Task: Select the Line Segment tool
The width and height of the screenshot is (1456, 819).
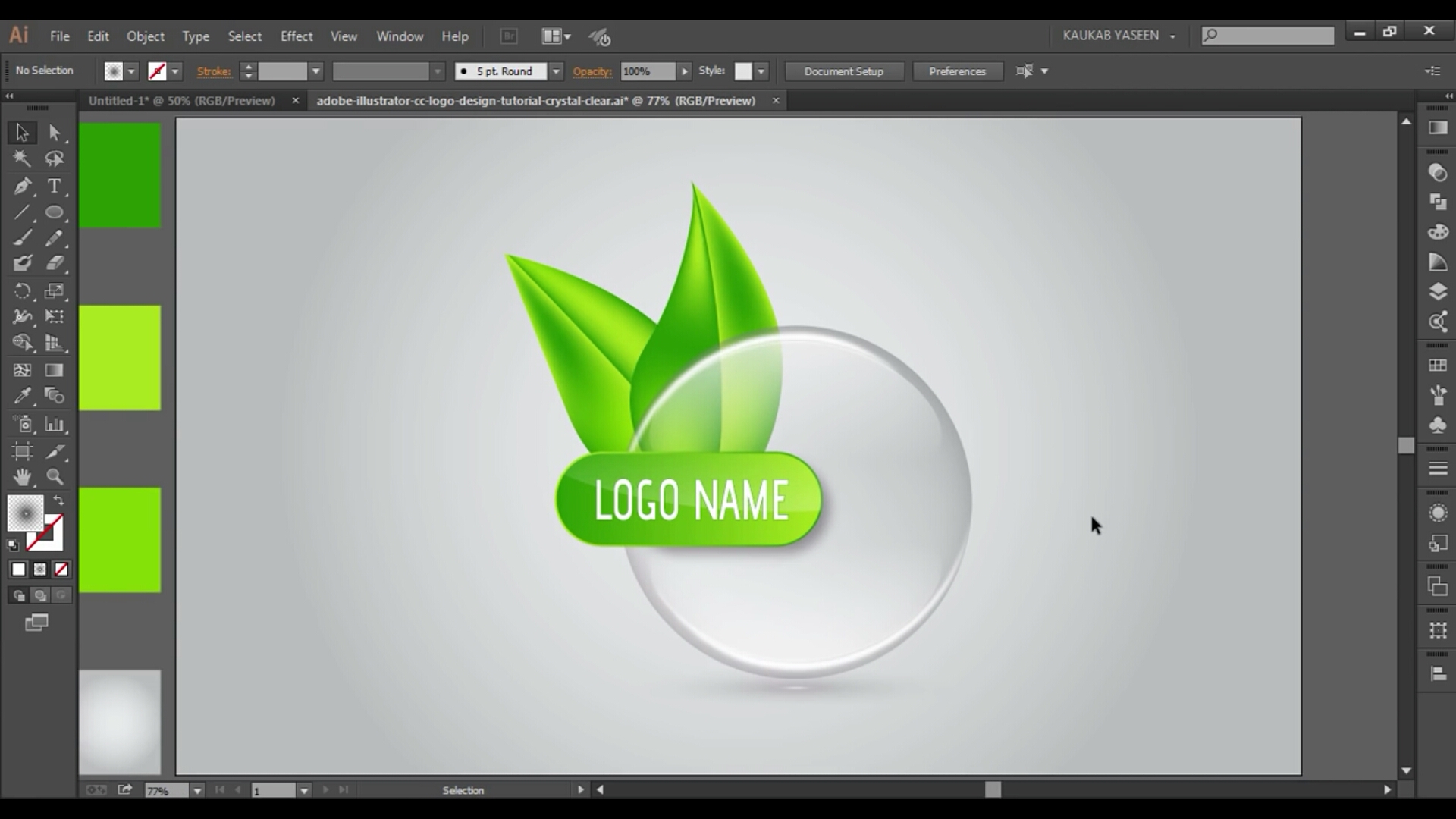Action: 22,212
